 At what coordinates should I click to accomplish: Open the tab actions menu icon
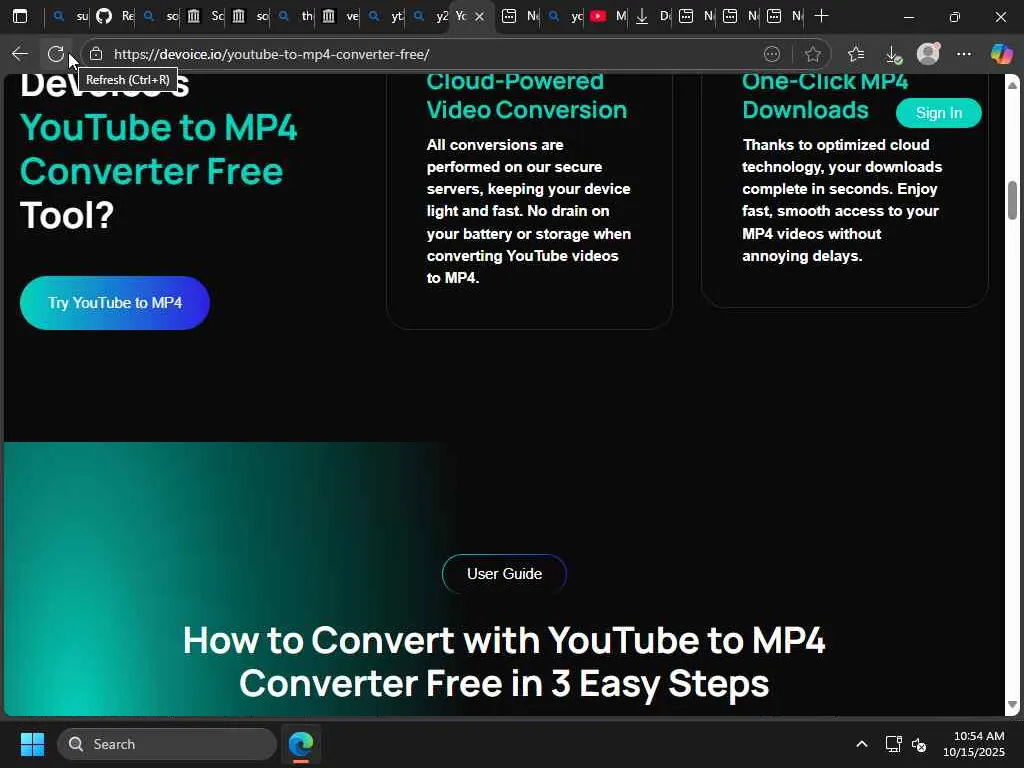coord(20,16)
